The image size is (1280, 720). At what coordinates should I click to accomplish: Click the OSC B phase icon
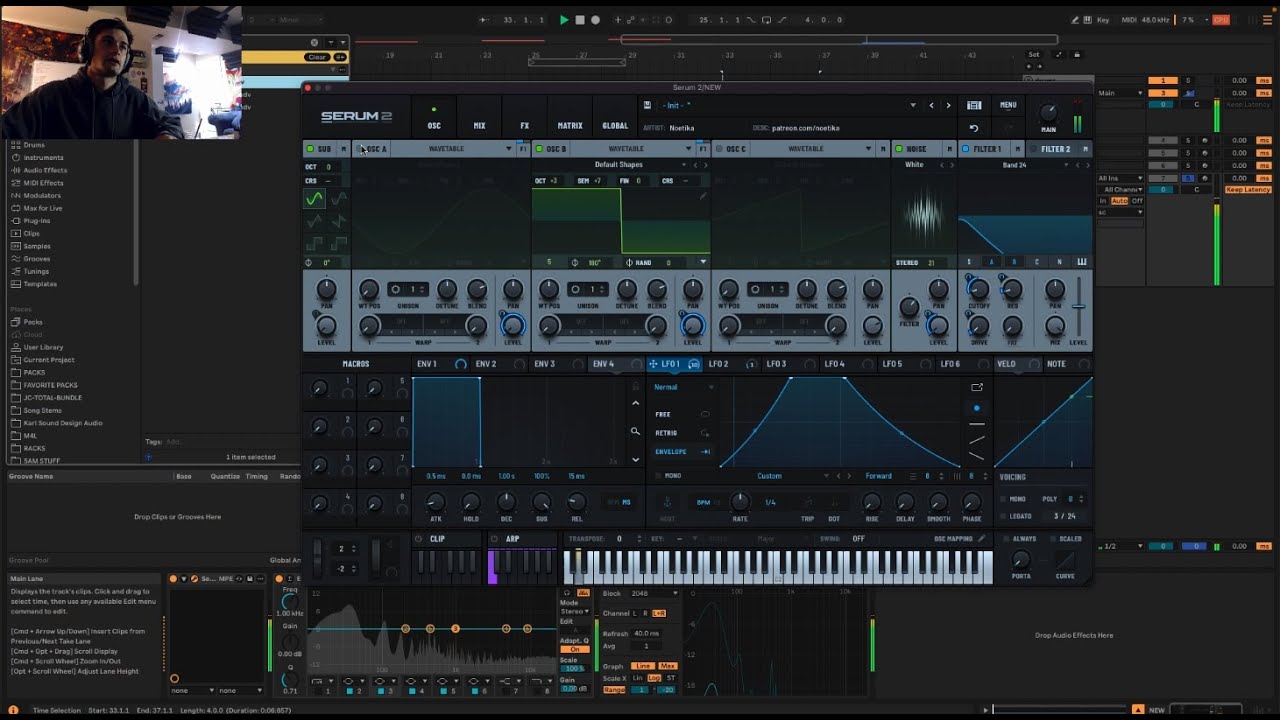click(575, 262)
